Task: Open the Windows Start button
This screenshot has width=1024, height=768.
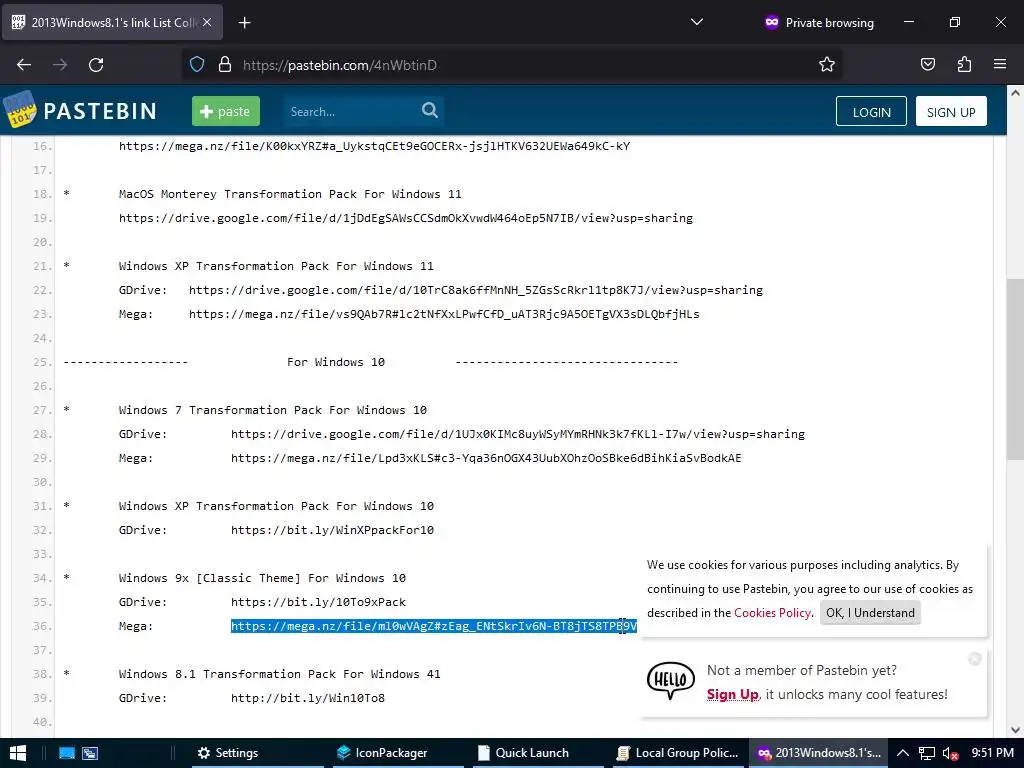Action: [x=18, y=753]
